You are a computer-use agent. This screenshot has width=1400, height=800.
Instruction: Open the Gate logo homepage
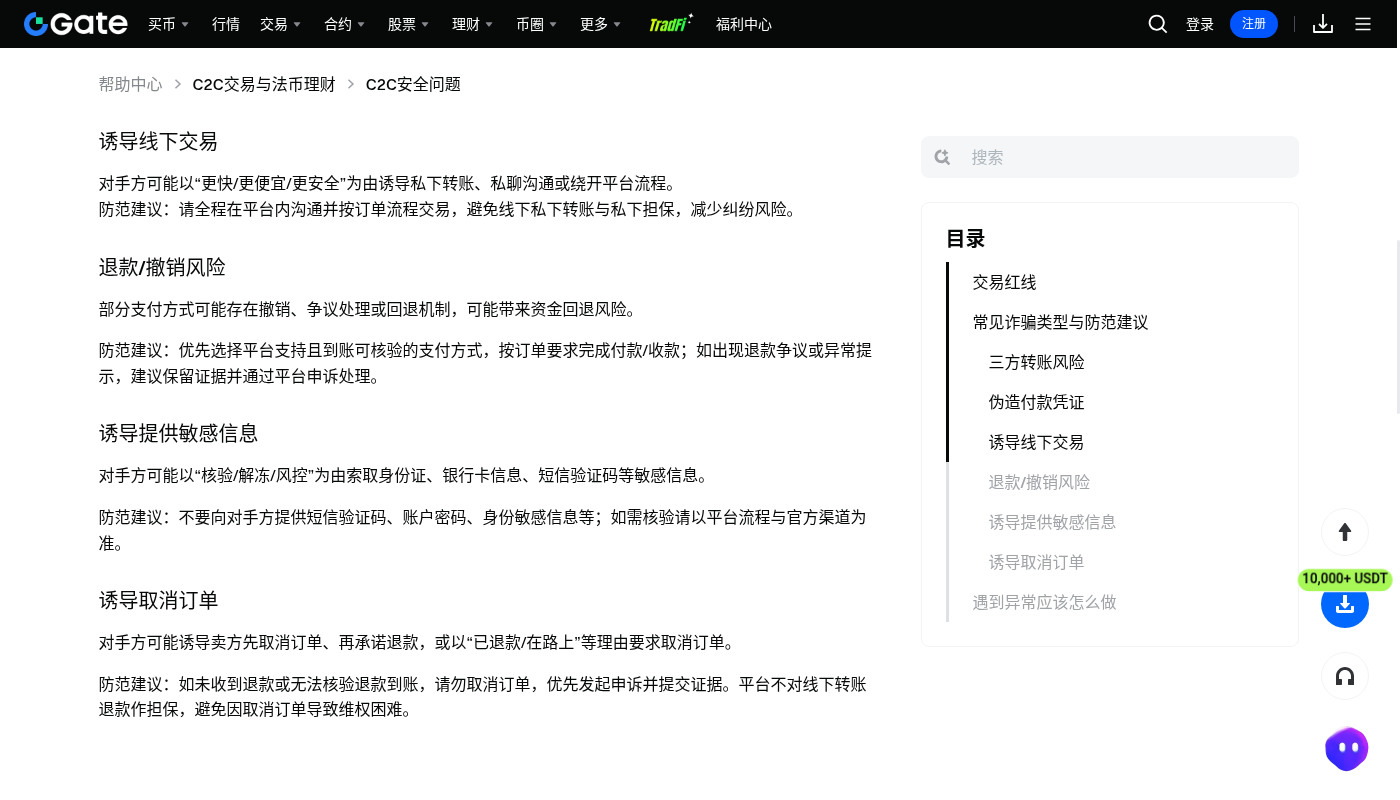tap(76, 24)
